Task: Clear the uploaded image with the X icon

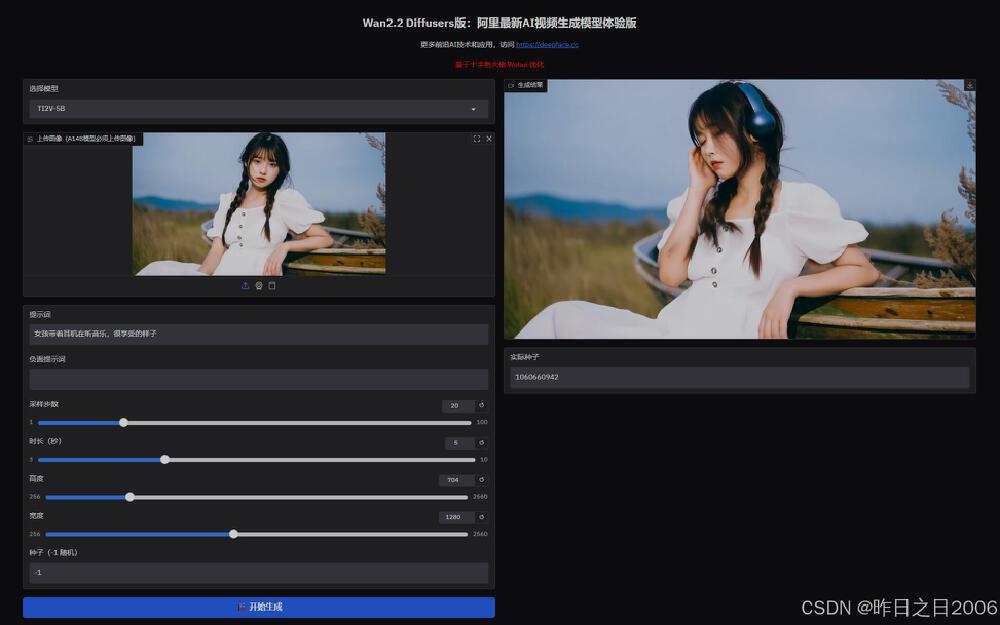Action: [489, 139]
